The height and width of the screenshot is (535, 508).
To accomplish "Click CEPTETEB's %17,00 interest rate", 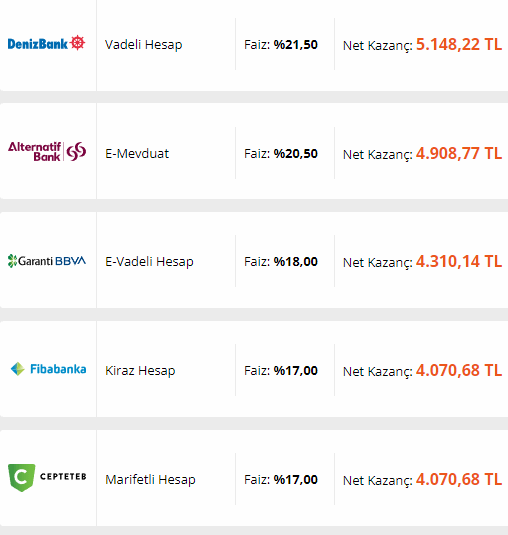I will 296,479.
